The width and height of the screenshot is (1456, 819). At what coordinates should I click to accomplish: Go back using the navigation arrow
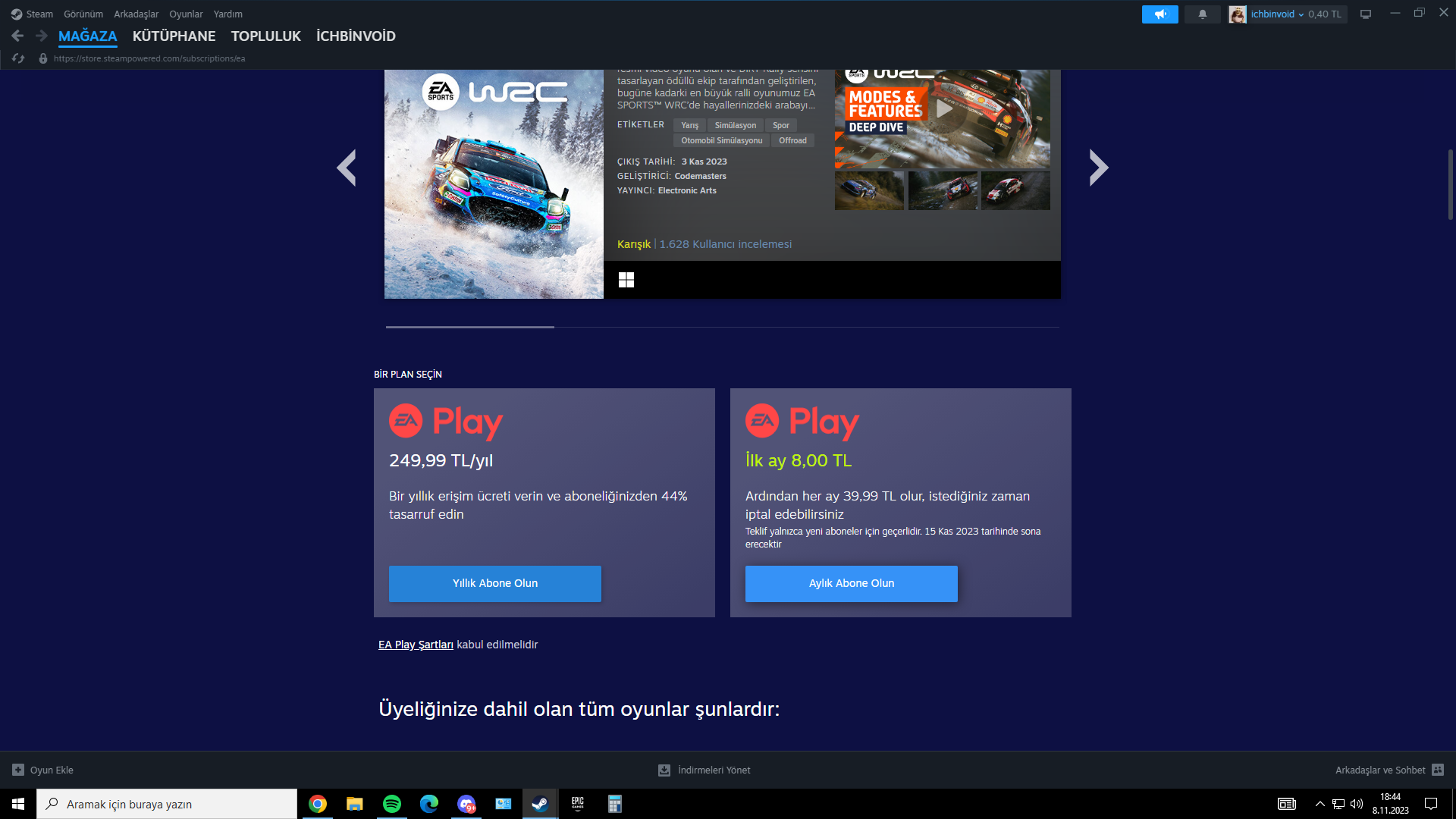pyautogui.click(x=17, y=36)
